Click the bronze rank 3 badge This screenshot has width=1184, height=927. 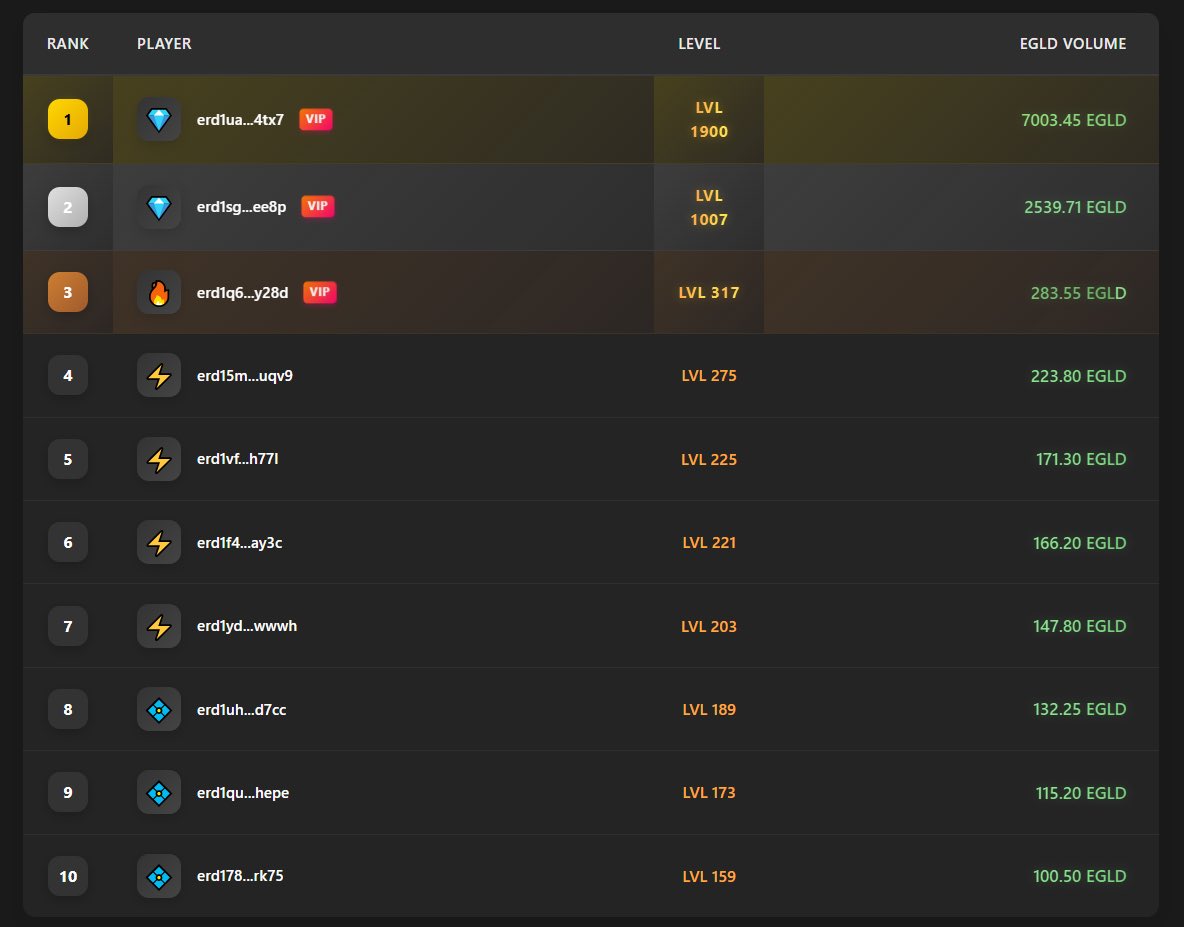pyautogui.click(x=68, y=292)
